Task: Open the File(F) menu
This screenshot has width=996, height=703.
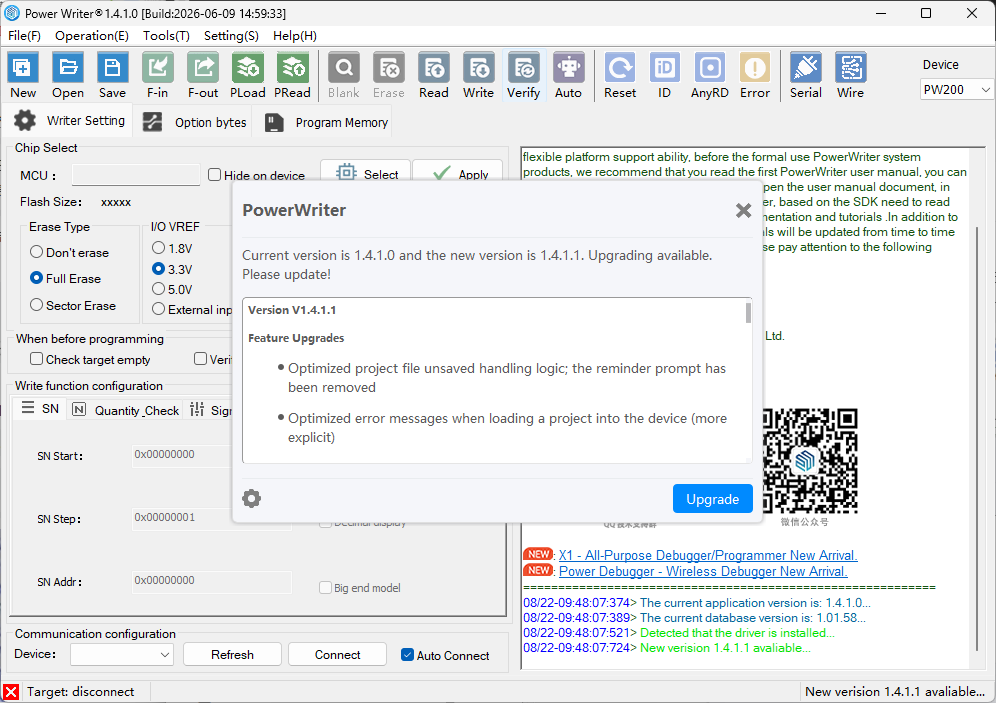Action: pyautogui.click(x=24, y=36)
